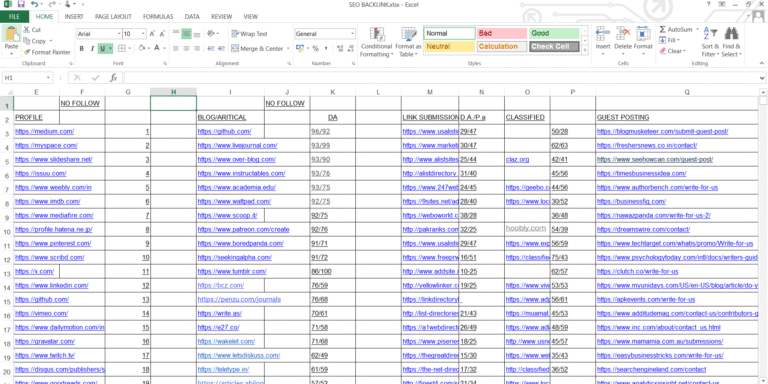Open Format as Table gallery
The height and width of the screenshot is (384, 768).
pyautogui.click(x=408, y=42)
